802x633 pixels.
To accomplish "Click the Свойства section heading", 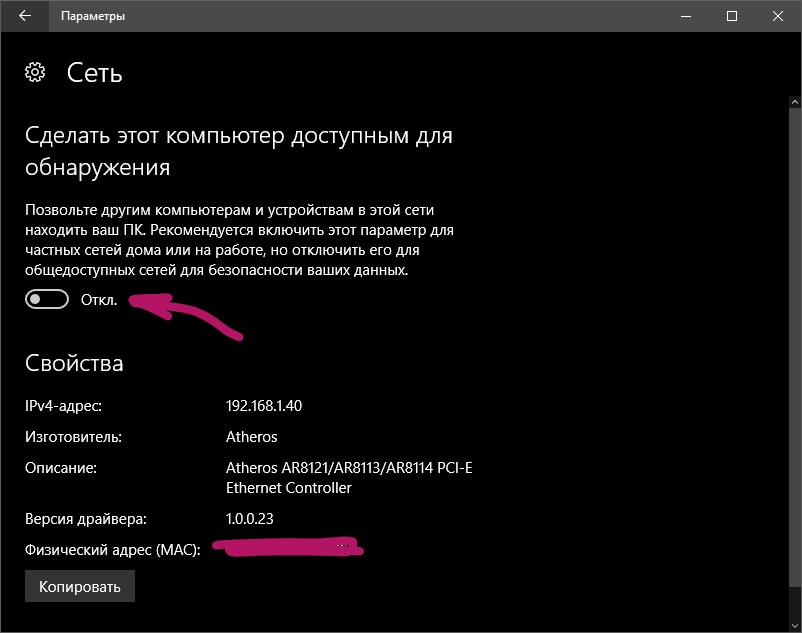I will (x=74, y=363).
